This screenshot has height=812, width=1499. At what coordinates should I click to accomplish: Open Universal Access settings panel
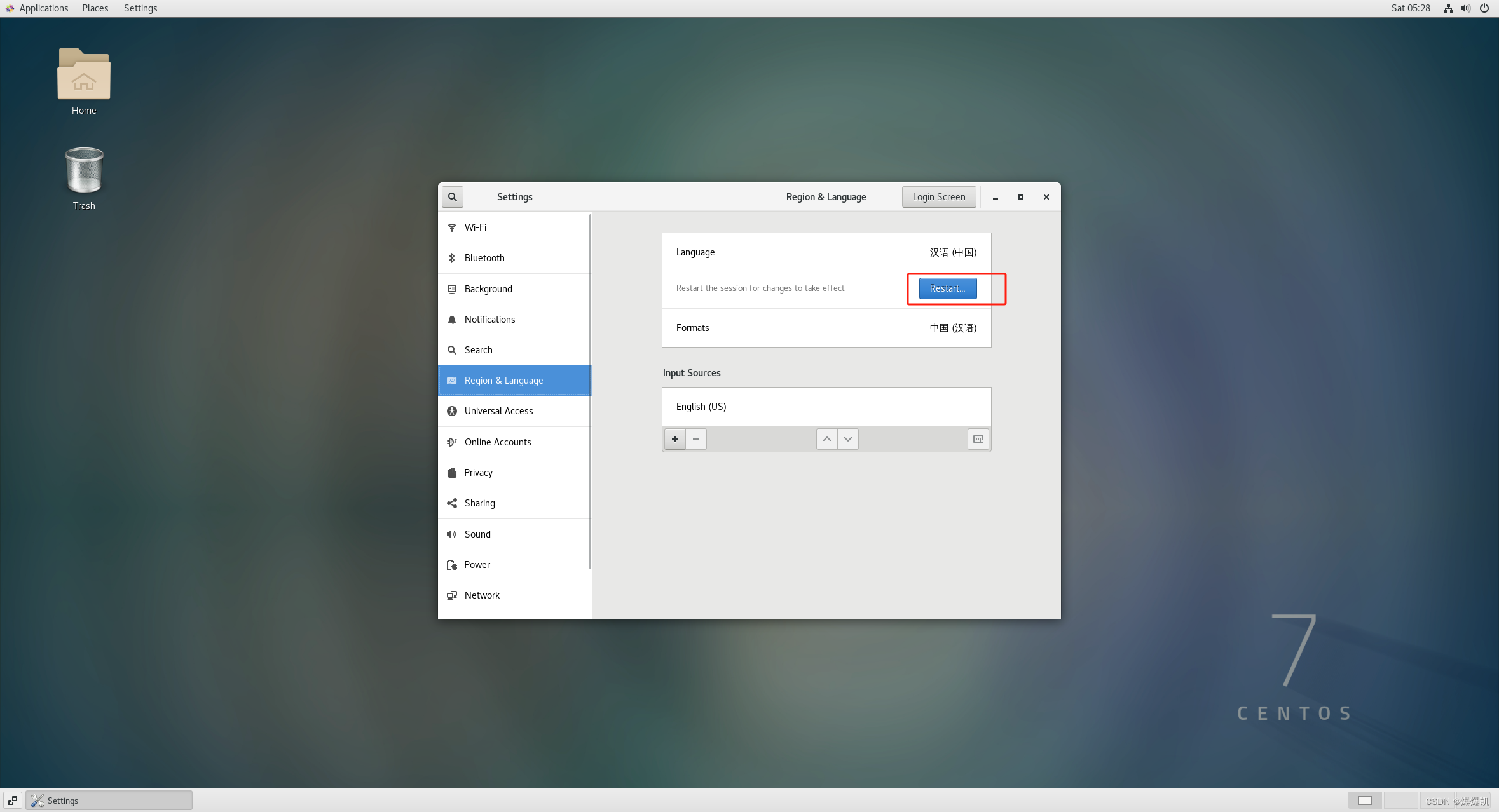[x=514, y=411]
